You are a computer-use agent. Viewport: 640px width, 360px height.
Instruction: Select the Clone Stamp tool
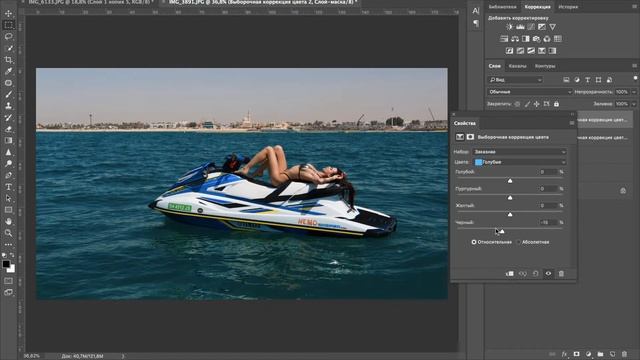(8, 106)
